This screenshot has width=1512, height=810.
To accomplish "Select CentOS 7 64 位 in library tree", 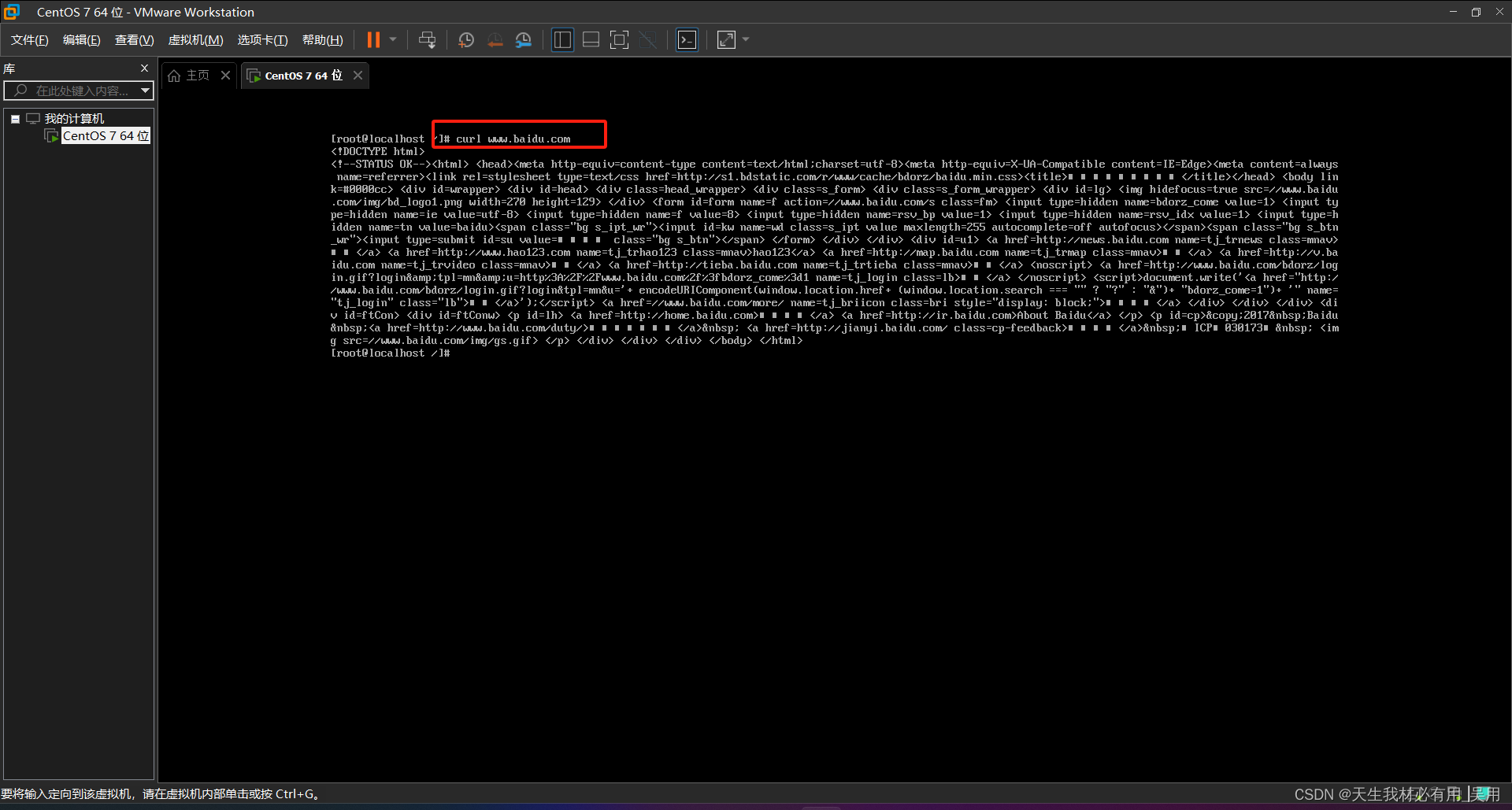I will [x=106, y=136].
